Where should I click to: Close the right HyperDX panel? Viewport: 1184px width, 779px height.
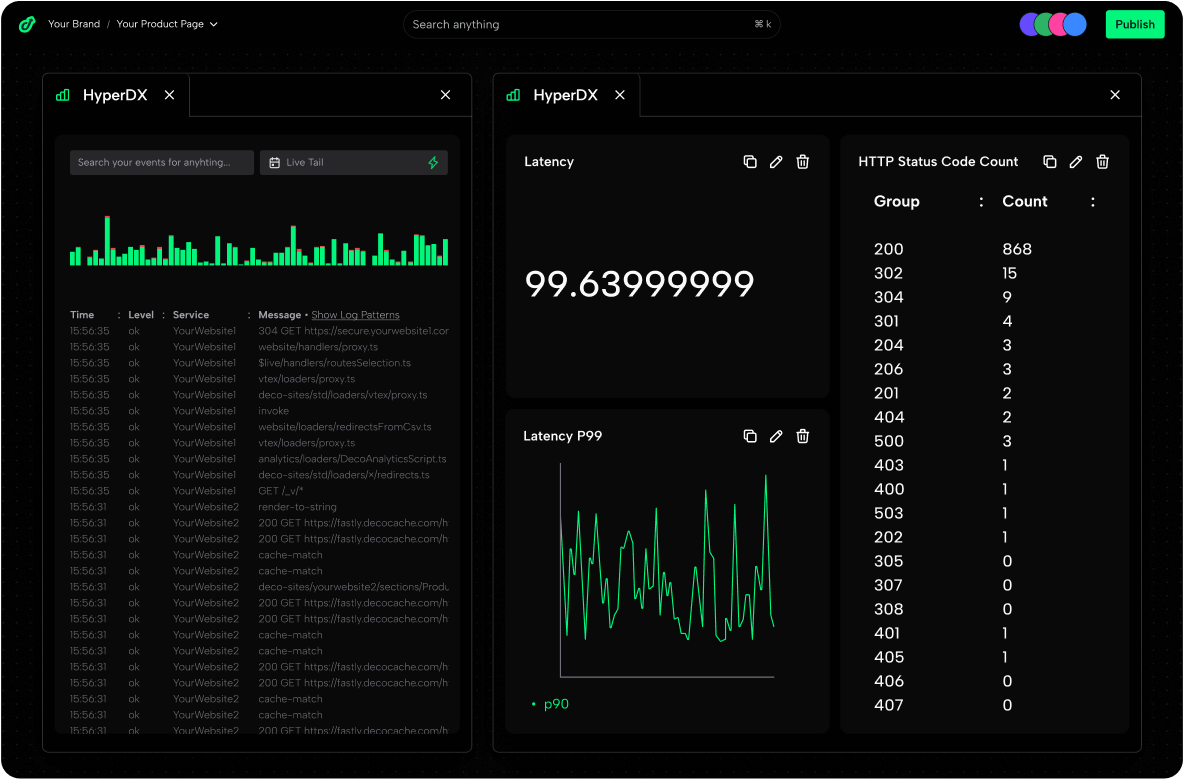(x=1115, y=95)
